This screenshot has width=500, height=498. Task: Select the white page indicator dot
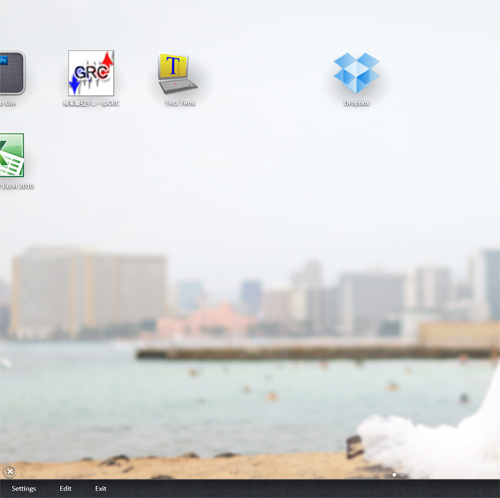(394, 475)
